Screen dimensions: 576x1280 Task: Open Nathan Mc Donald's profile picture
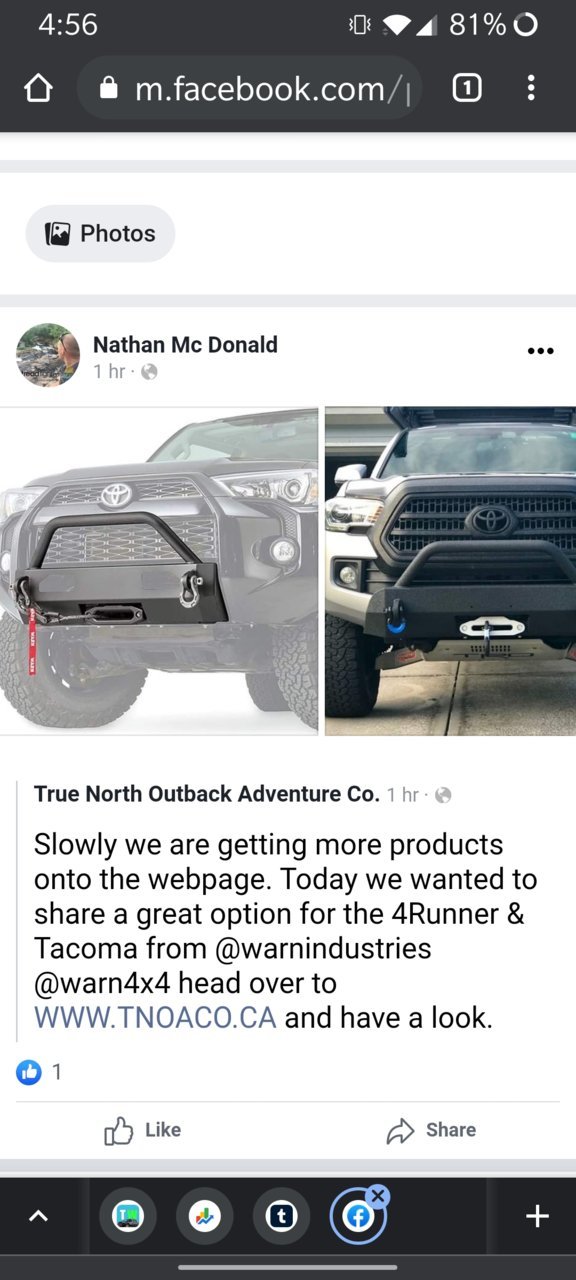[48, 355]
